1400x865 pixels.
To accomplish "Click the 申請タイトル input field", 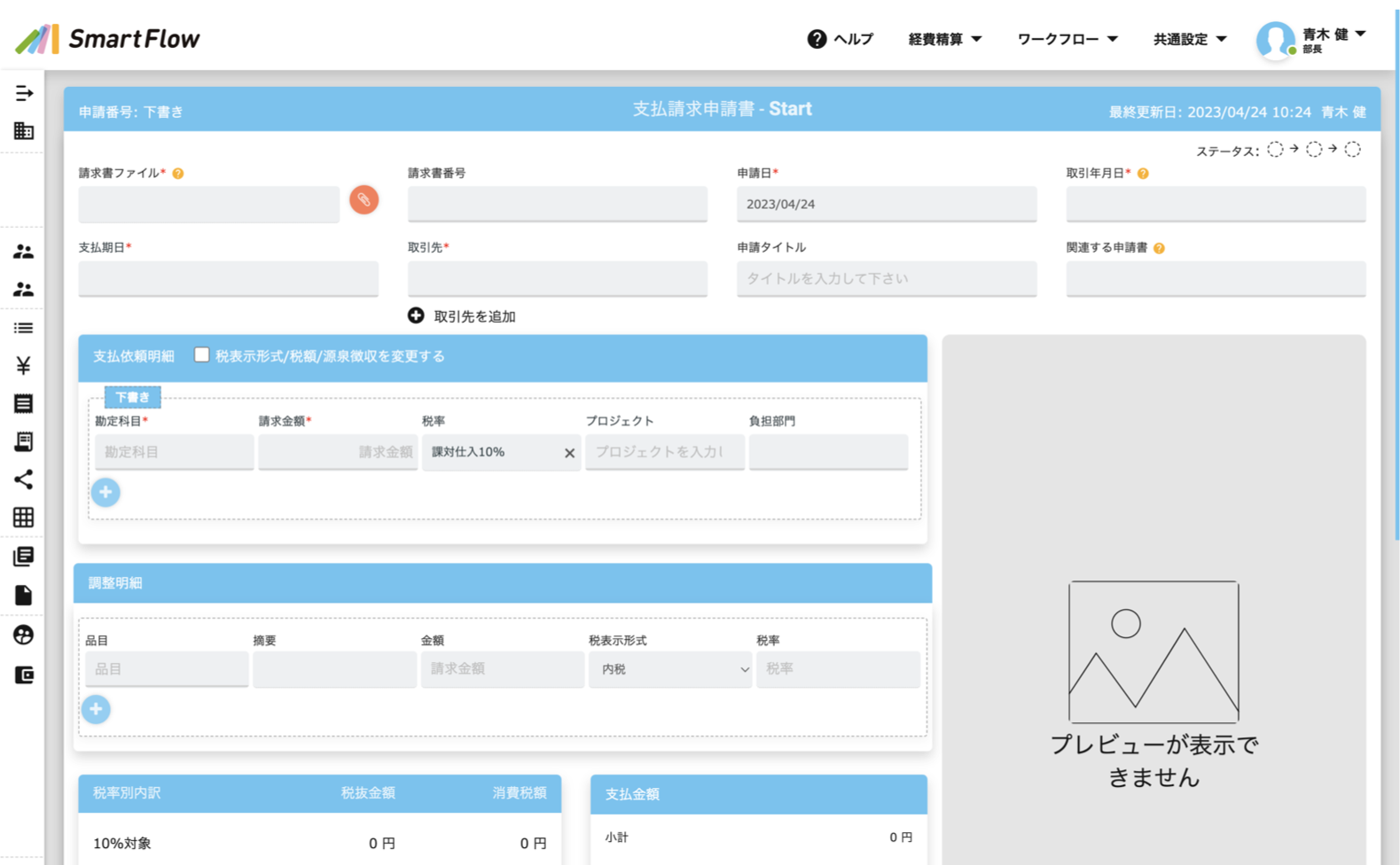I will click(x=886, y=278).
